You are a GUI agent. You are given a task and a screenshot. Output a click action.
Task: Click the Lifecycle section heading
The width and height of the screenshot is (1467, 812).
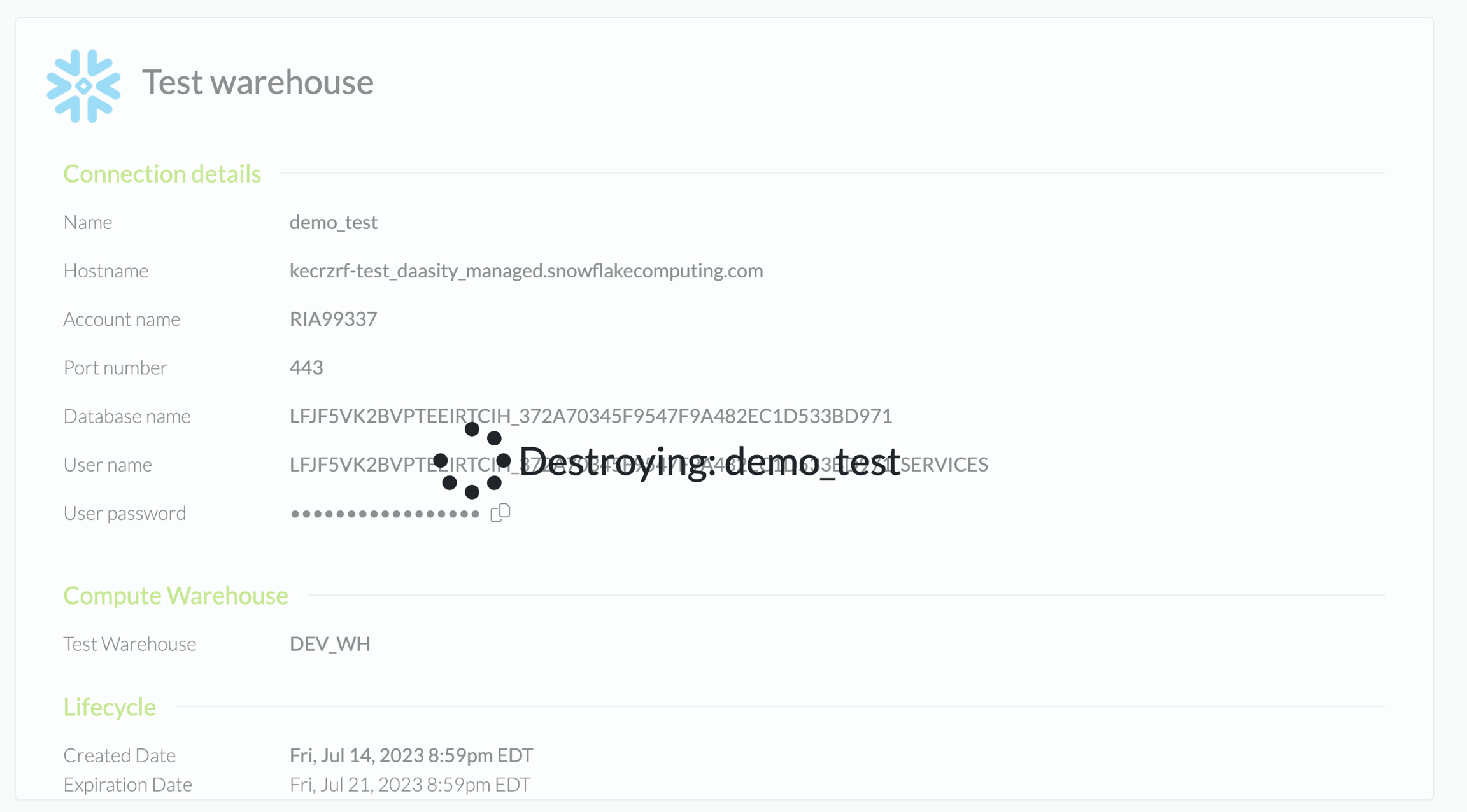pyautogui.click(x=110, y=707)
